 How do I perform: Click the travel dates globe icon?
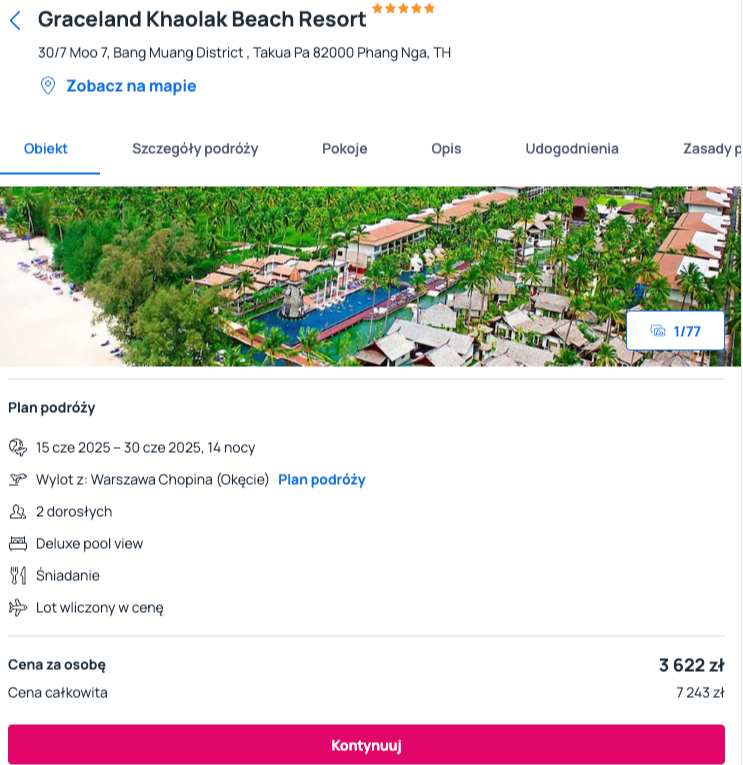18,447
